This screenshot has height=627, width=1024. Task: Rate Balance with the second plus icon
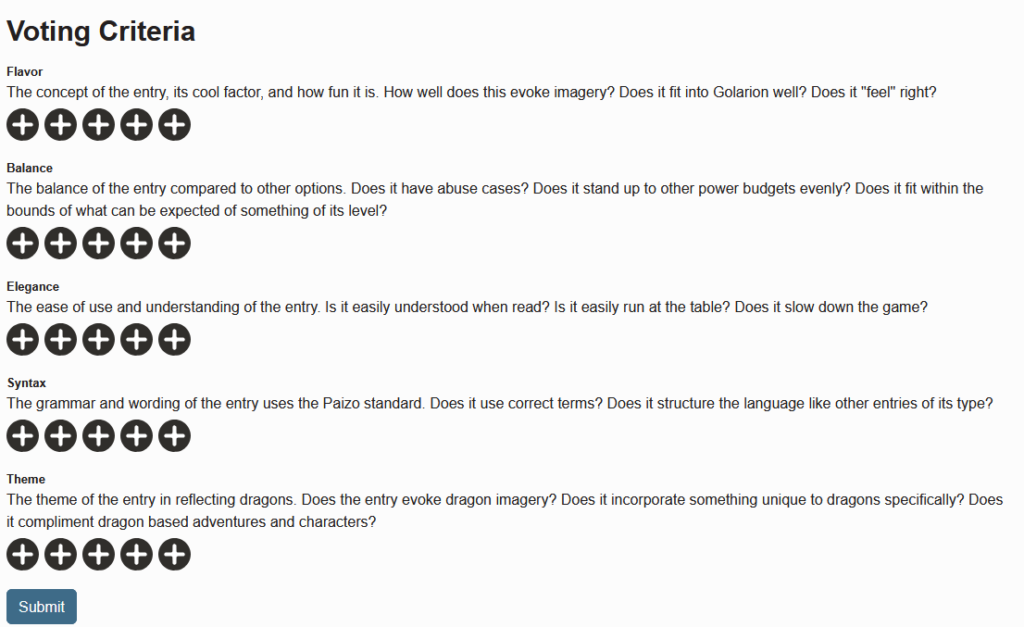[x=61, y=243]
